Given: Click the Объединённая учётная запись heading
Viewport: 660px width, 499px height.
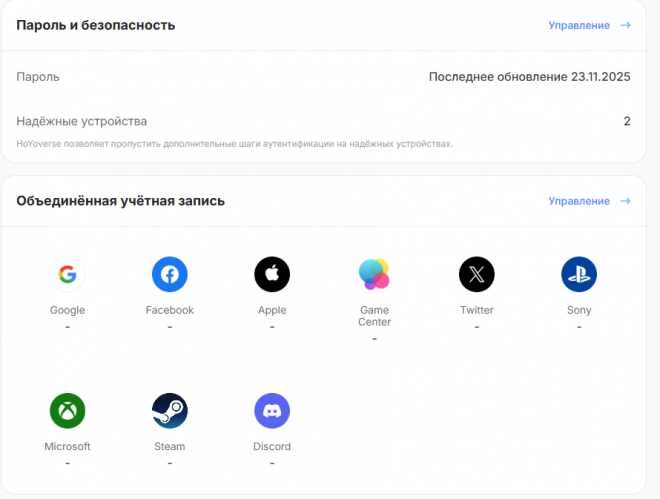Looking at the screenshot, I should click(120, 201).
